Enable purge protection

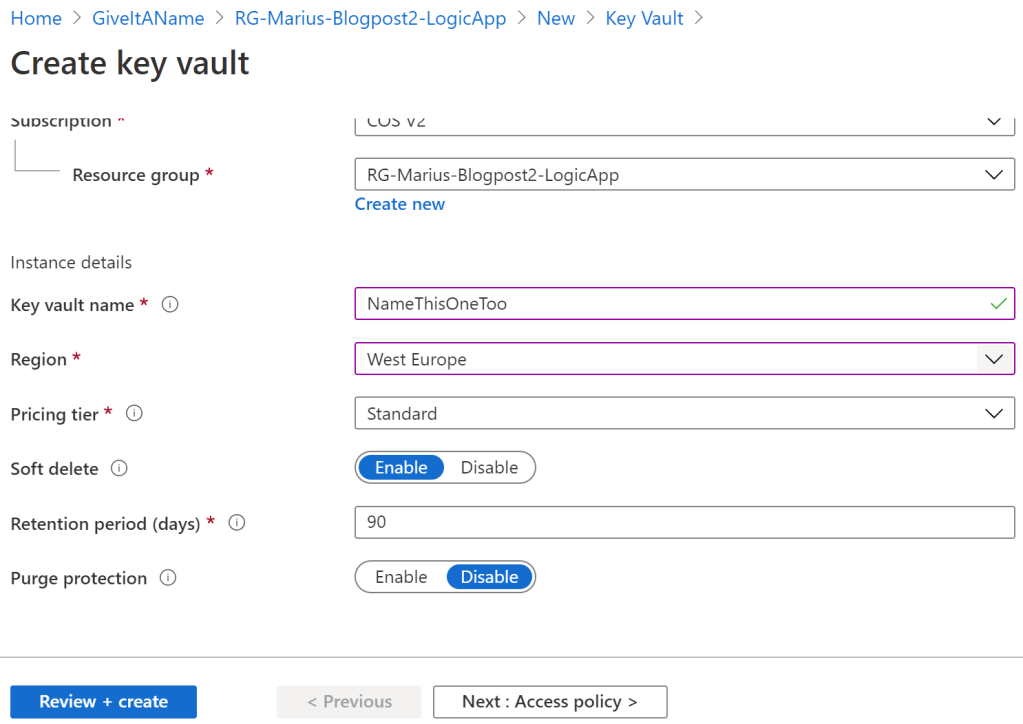pyautogui.click(x=401, y=577)
